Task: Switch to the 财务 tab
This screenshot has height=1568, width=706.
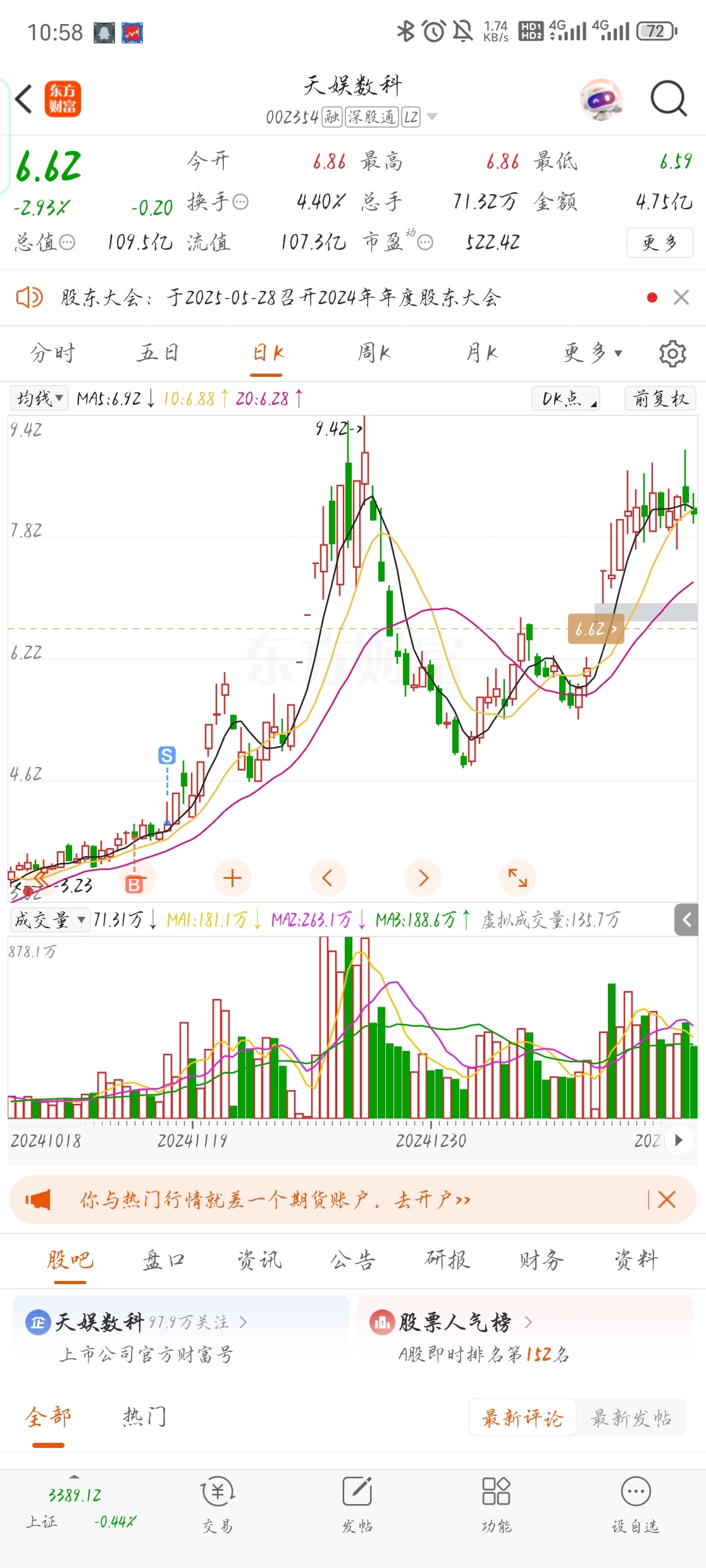Action: tap(542, 1260)
